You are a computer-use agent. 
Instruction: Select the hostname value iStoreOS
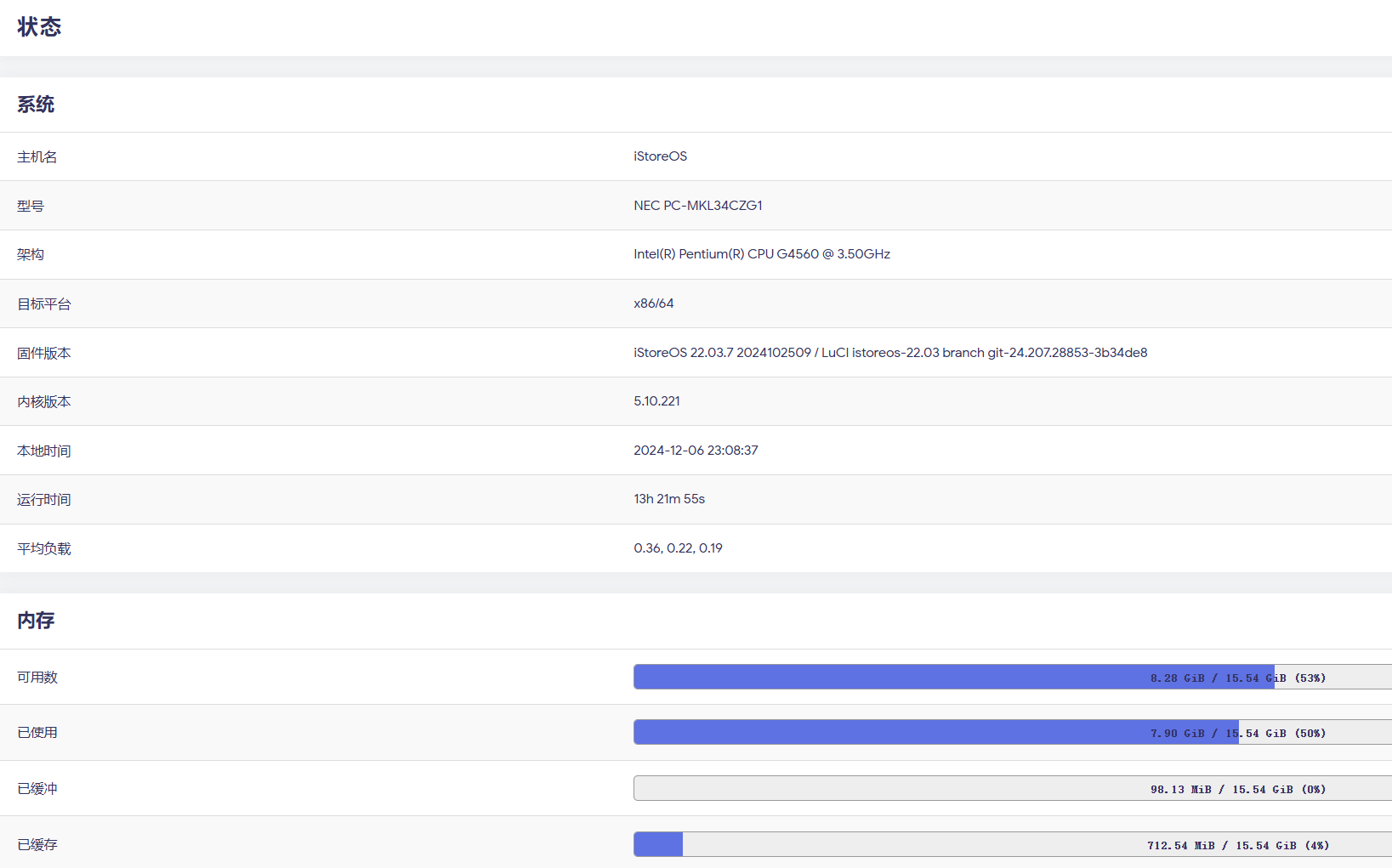pos(660,156)
